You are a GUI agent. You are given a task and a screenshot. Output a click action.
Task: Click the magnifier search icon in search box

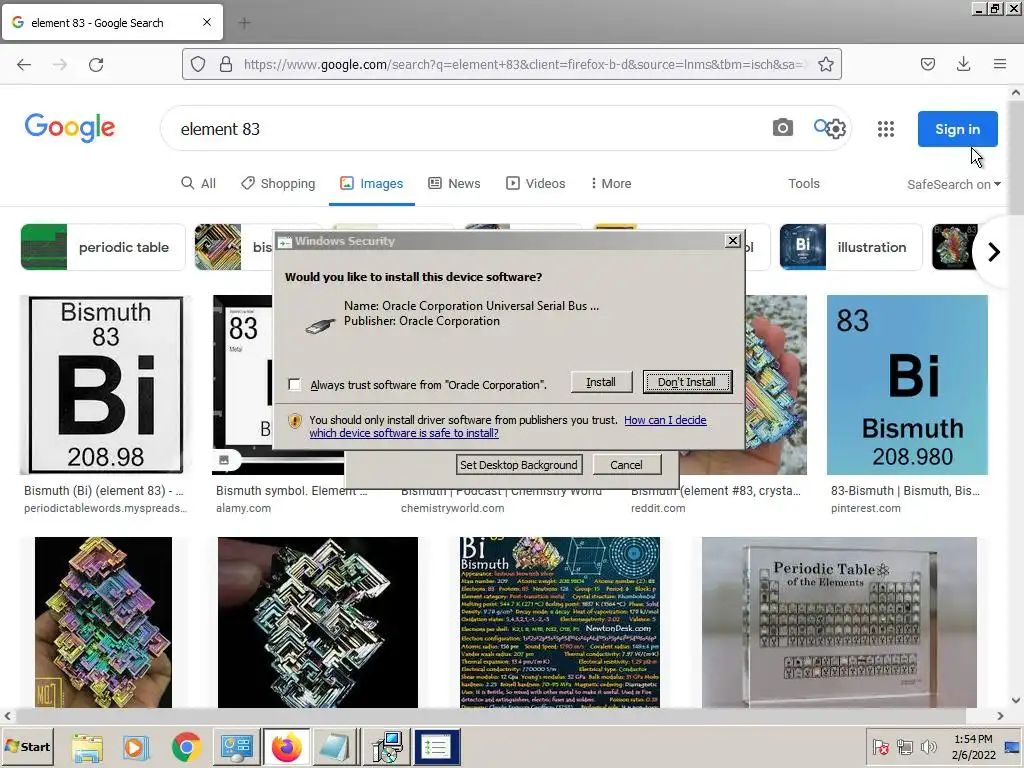(x=821, y=126)
